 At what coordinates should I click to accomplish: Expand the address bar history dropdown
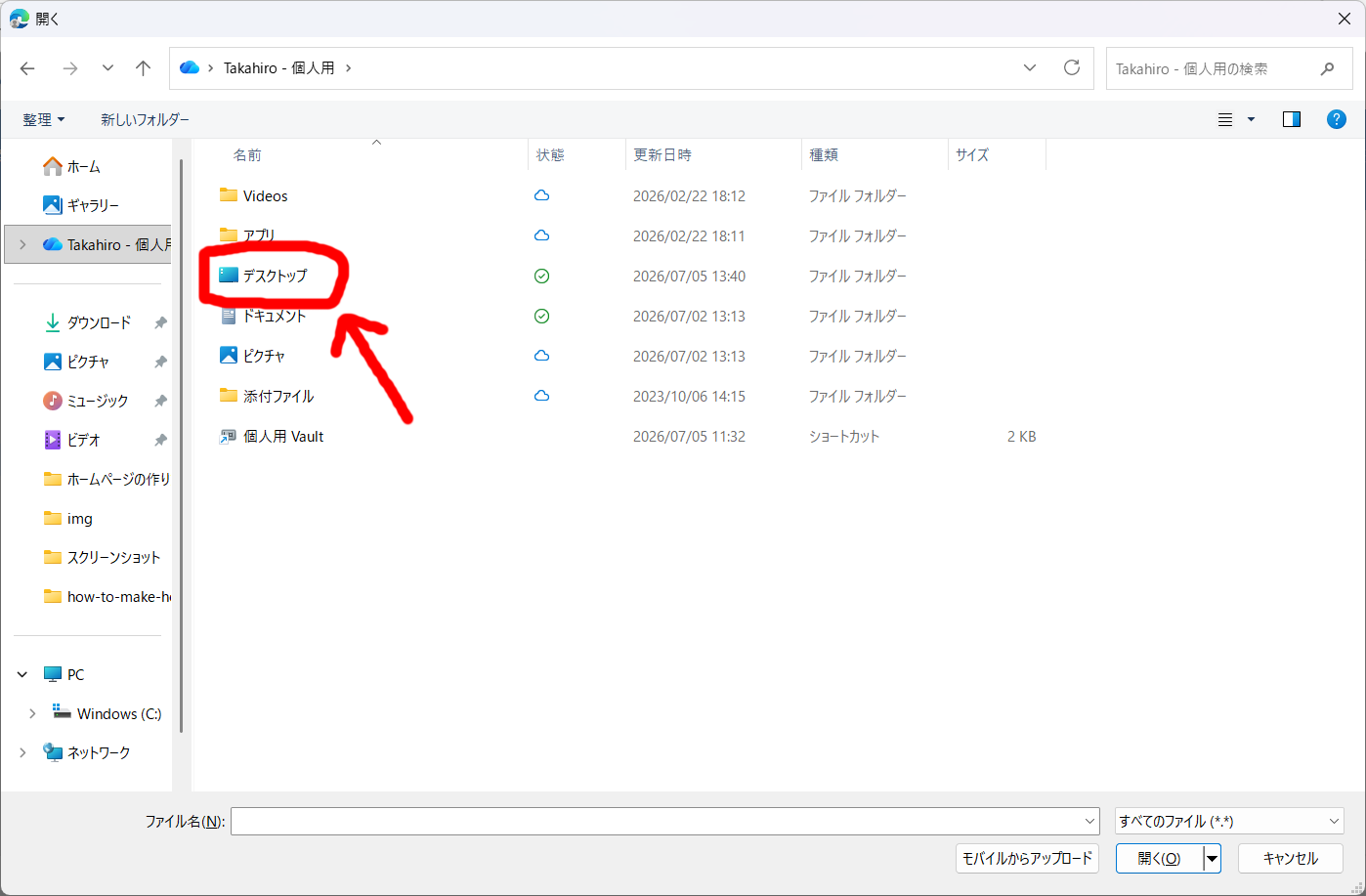pos(1030,68)
